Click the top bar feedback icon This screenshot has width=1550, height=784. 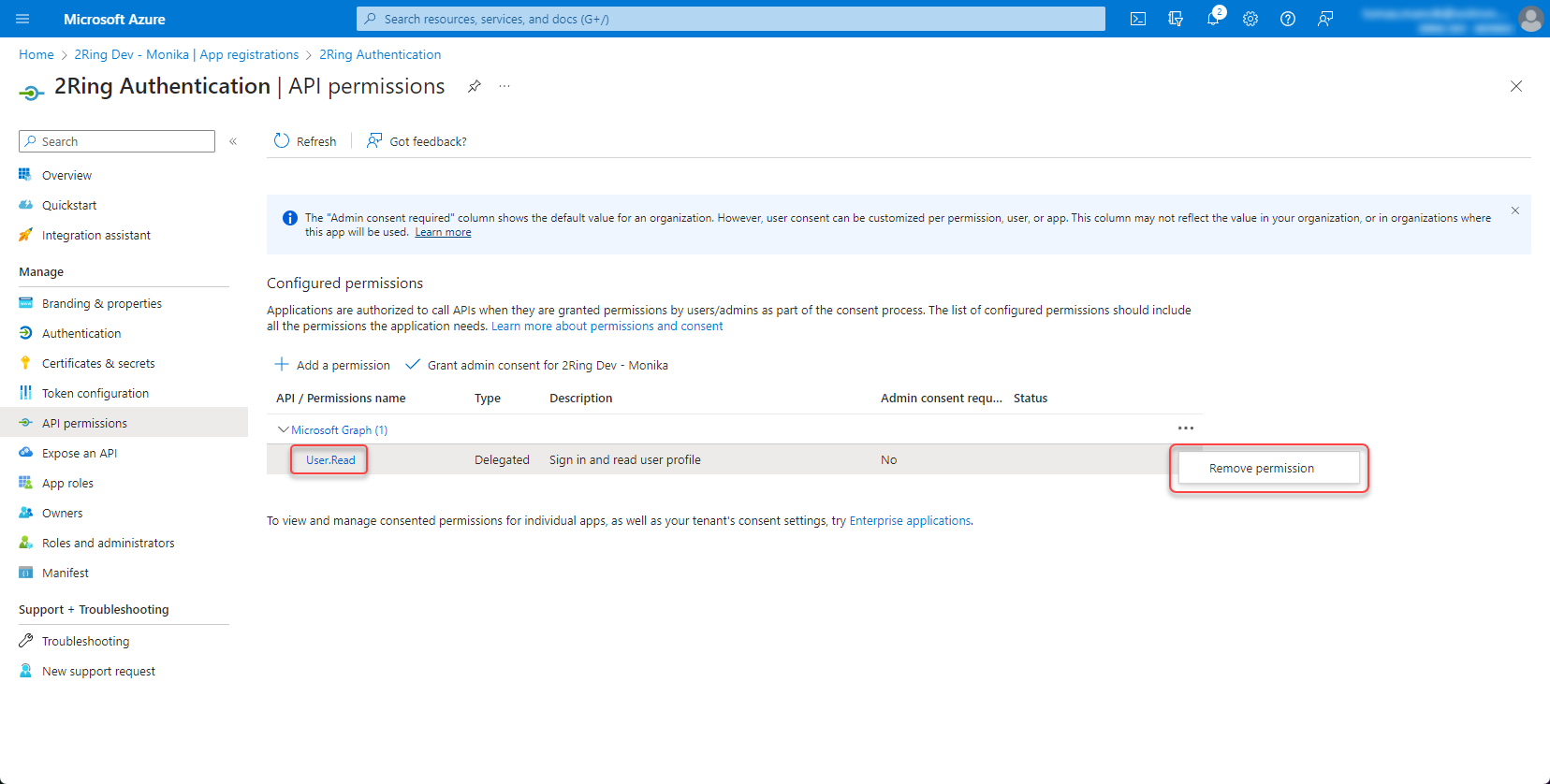pyautogui.click(x=1325, y=19)
